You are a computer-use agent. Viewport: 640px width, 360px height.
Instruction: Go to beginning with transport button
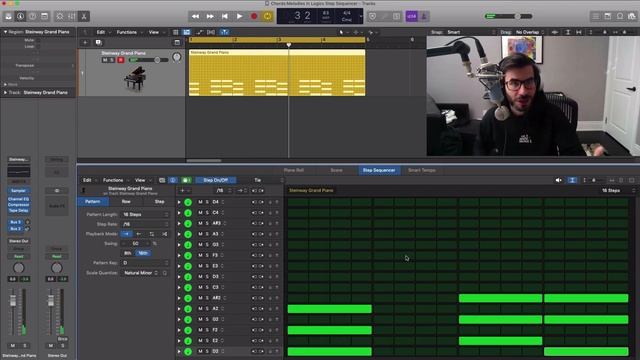pyautogui.click(x=224, y=16)
